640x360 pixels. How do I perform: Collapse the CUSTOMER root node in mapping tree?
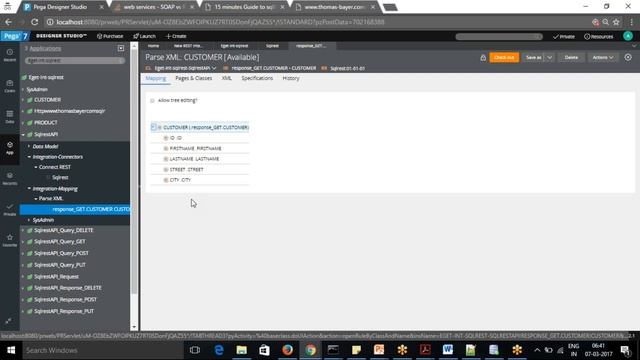pyautogui.click(x=153, y=127)
